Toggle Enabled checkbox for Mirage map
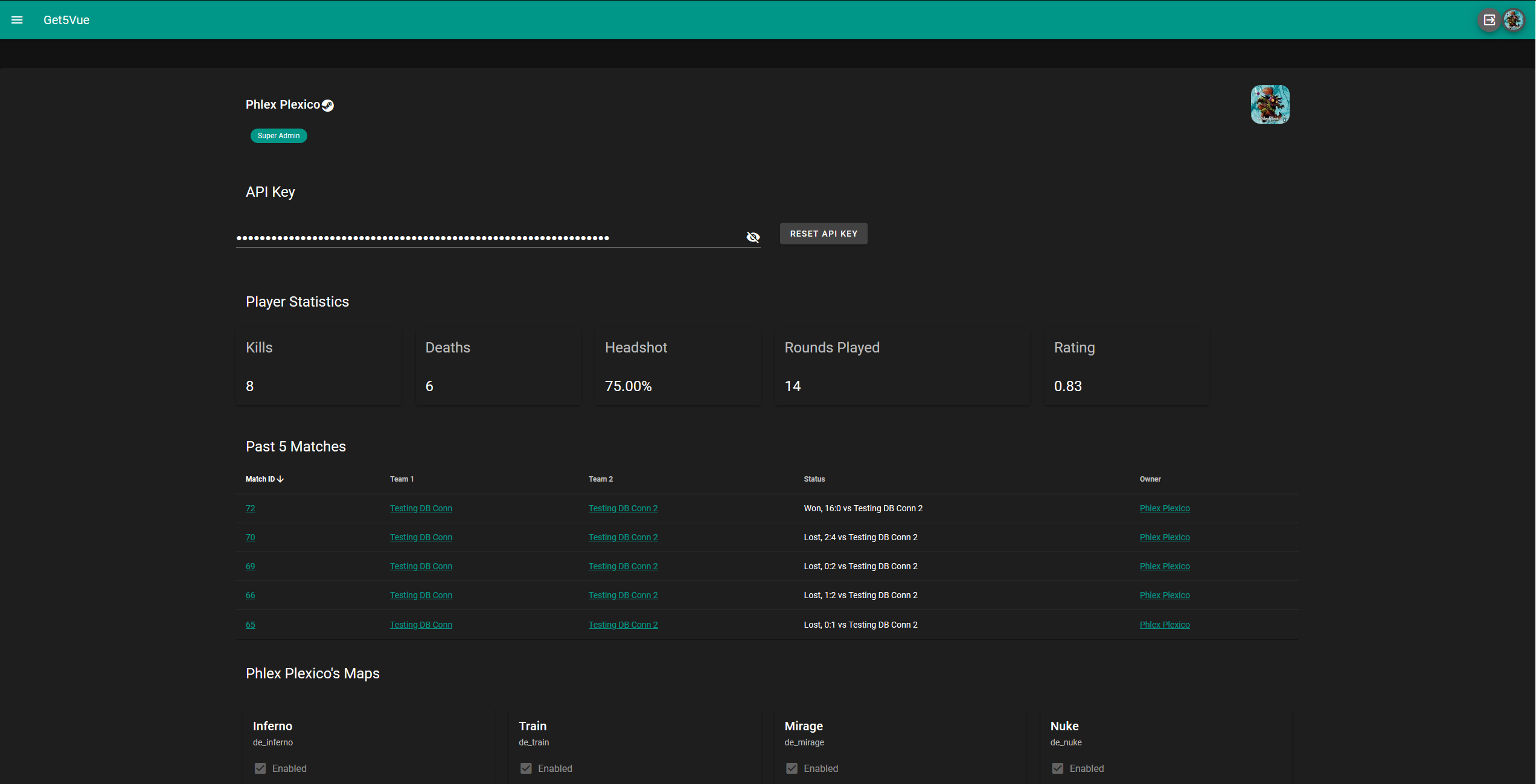This screenshot has height=784, width=1536. click(792, 768)
